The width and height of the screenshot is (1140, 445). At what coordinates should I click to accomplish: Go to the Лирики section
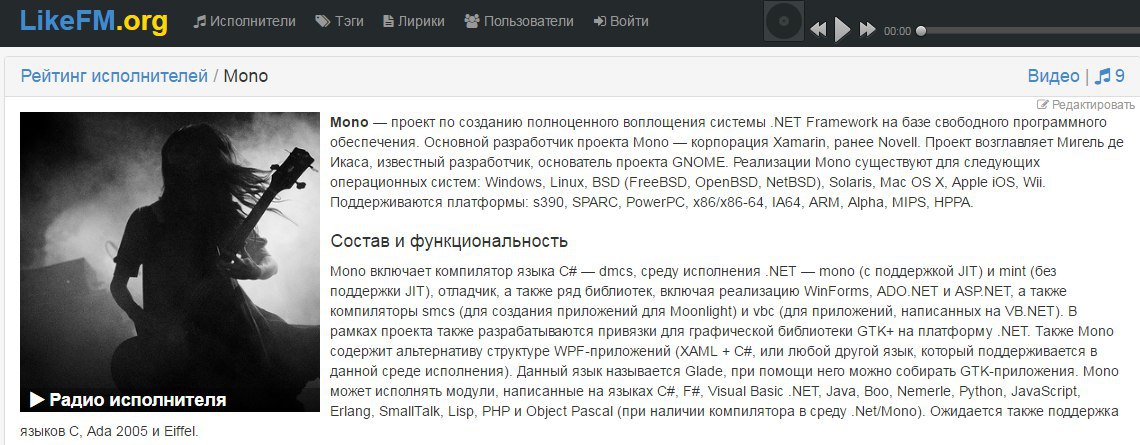click(413, 21)
